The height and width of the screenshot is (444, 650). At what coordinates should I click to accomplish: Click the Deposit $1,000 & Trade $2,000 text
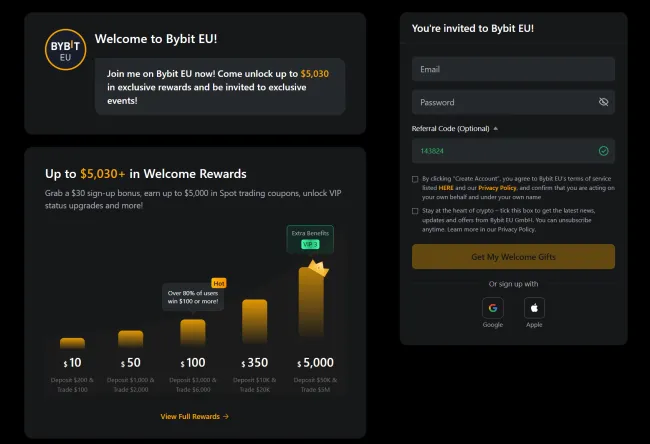coord(131,385)
